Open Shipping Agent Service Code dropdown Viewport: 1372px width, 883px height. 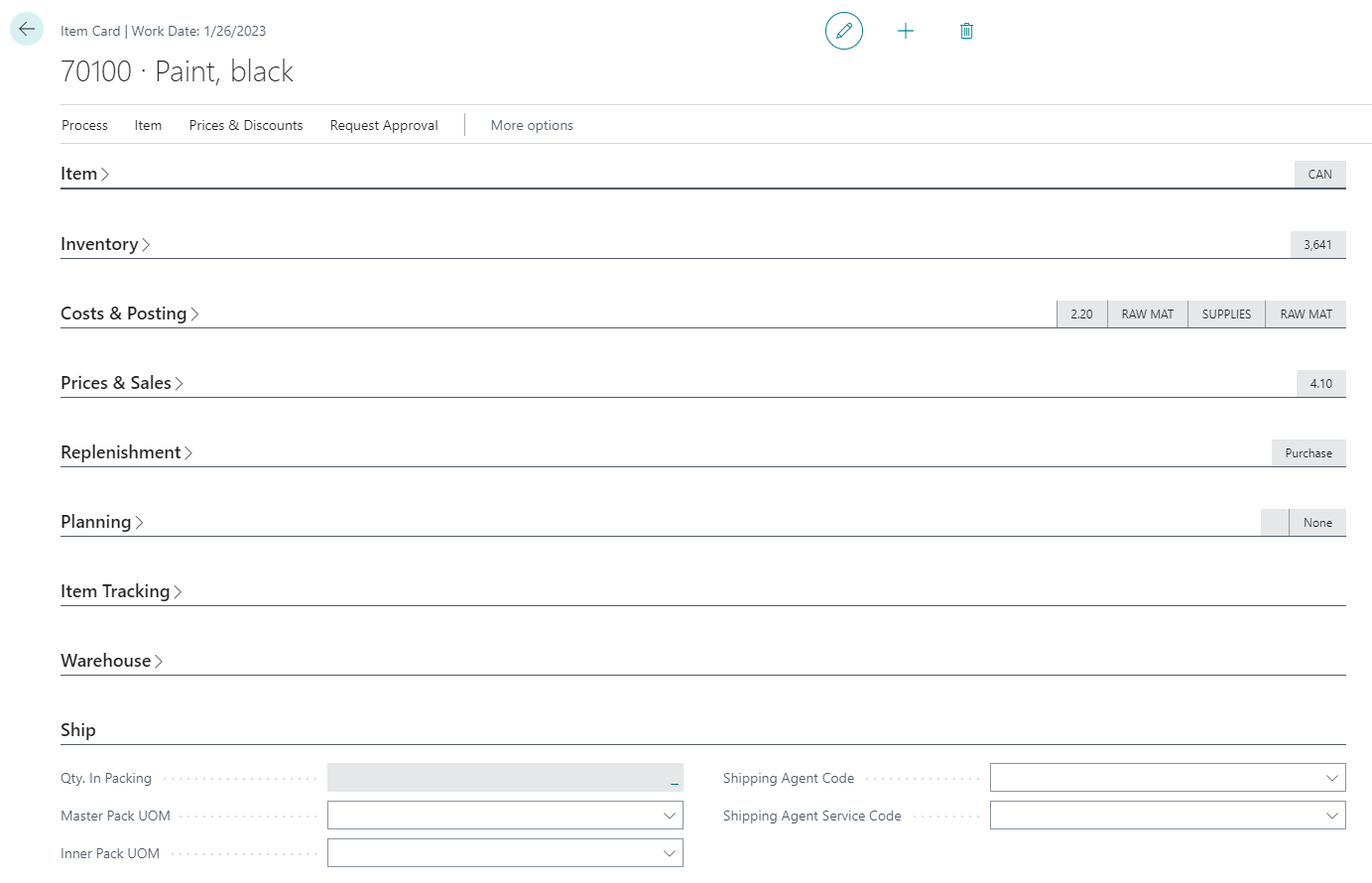click(1332, 816)
